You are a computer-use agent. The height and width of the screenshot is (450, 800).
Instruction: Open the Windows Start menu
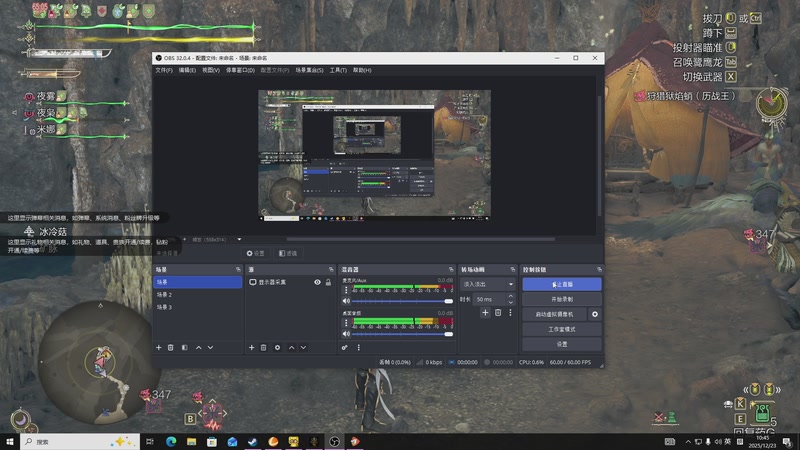point(10,441)
